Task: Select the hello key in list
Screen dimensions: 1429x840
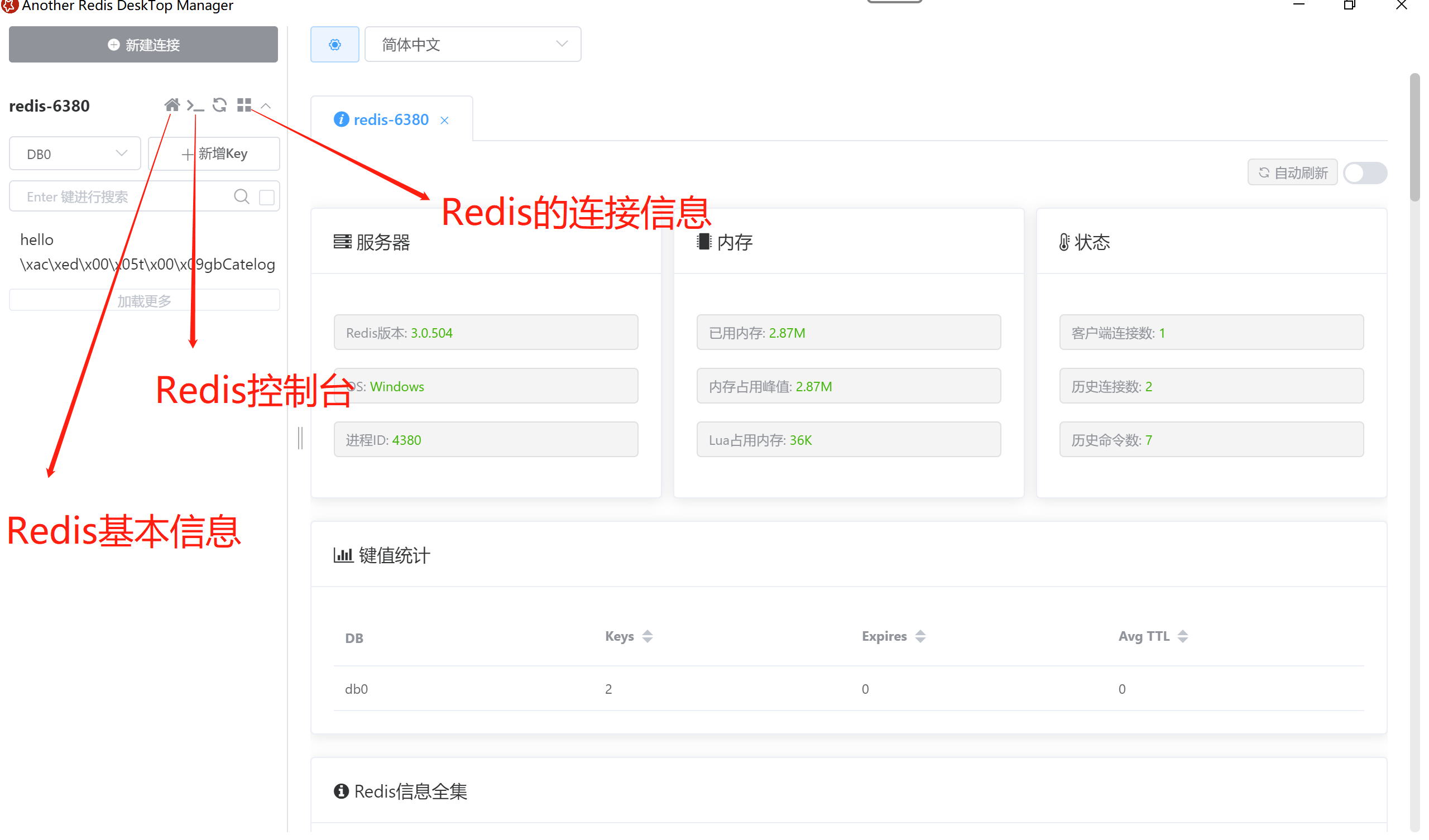Action: pyautogui.click(x=37, y=241)
